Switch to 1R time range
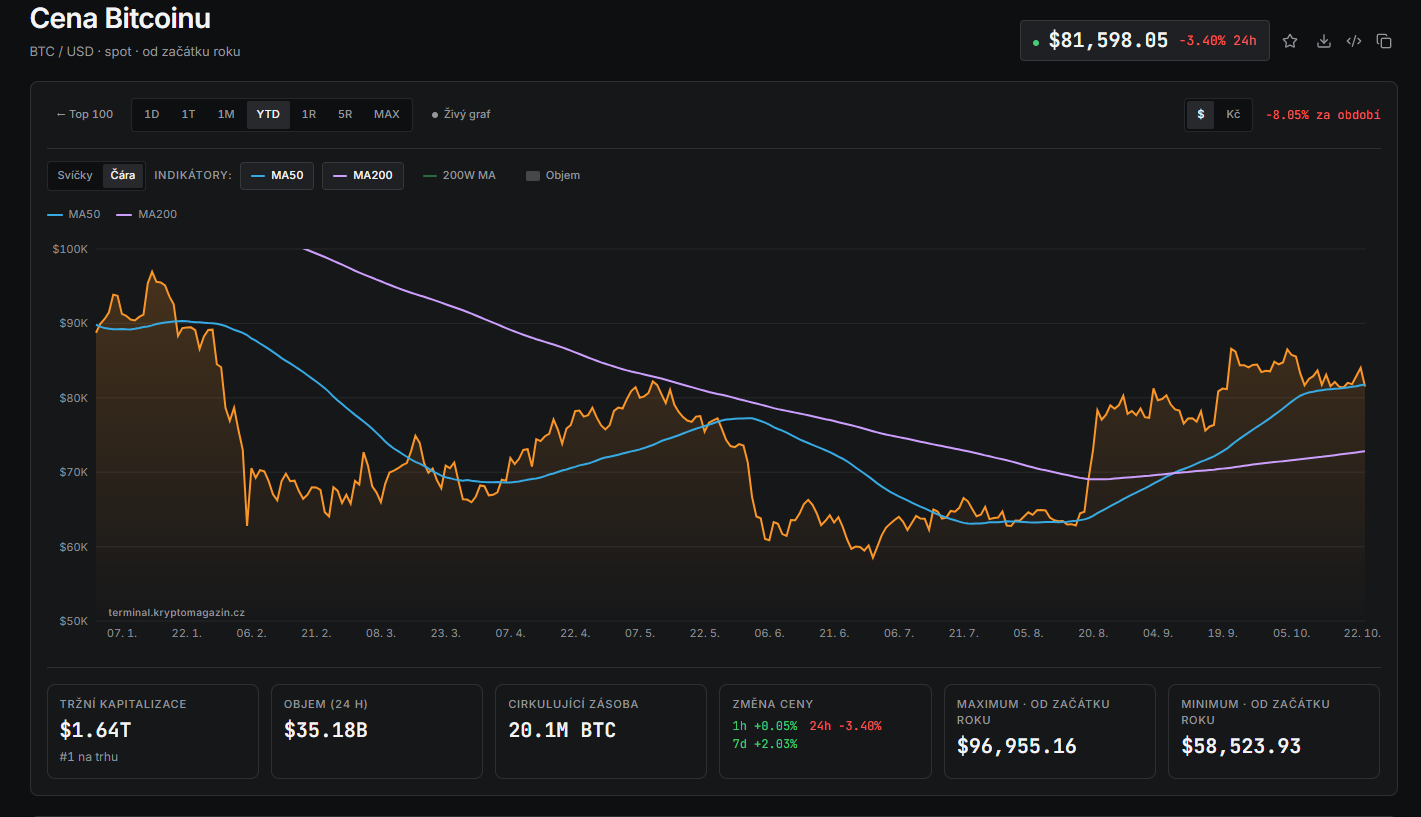Screen dimensions: 1421x817 tap(309, 114)
